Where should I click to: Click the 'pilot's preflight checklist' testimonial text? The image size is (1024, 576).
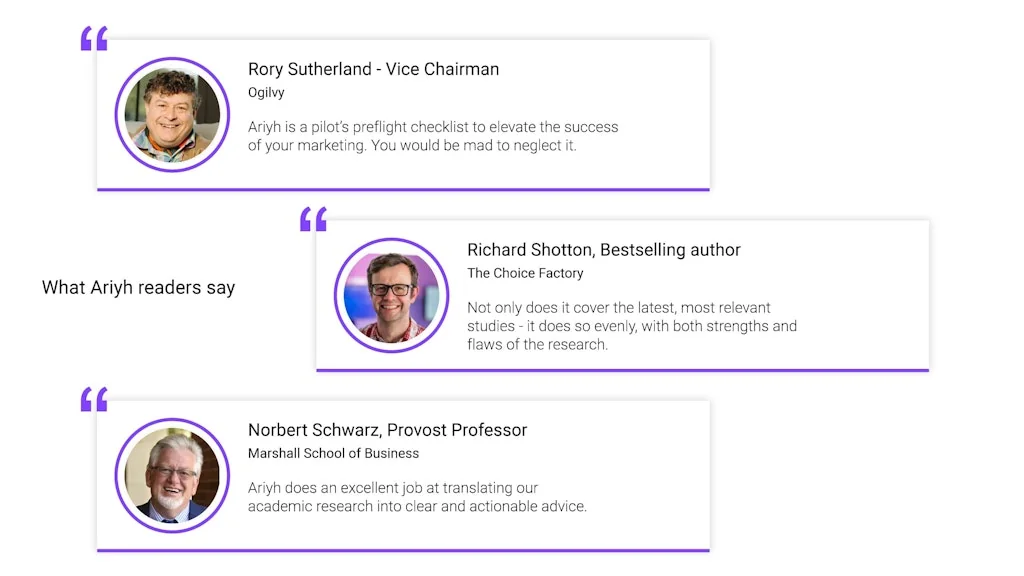[433, 136]
